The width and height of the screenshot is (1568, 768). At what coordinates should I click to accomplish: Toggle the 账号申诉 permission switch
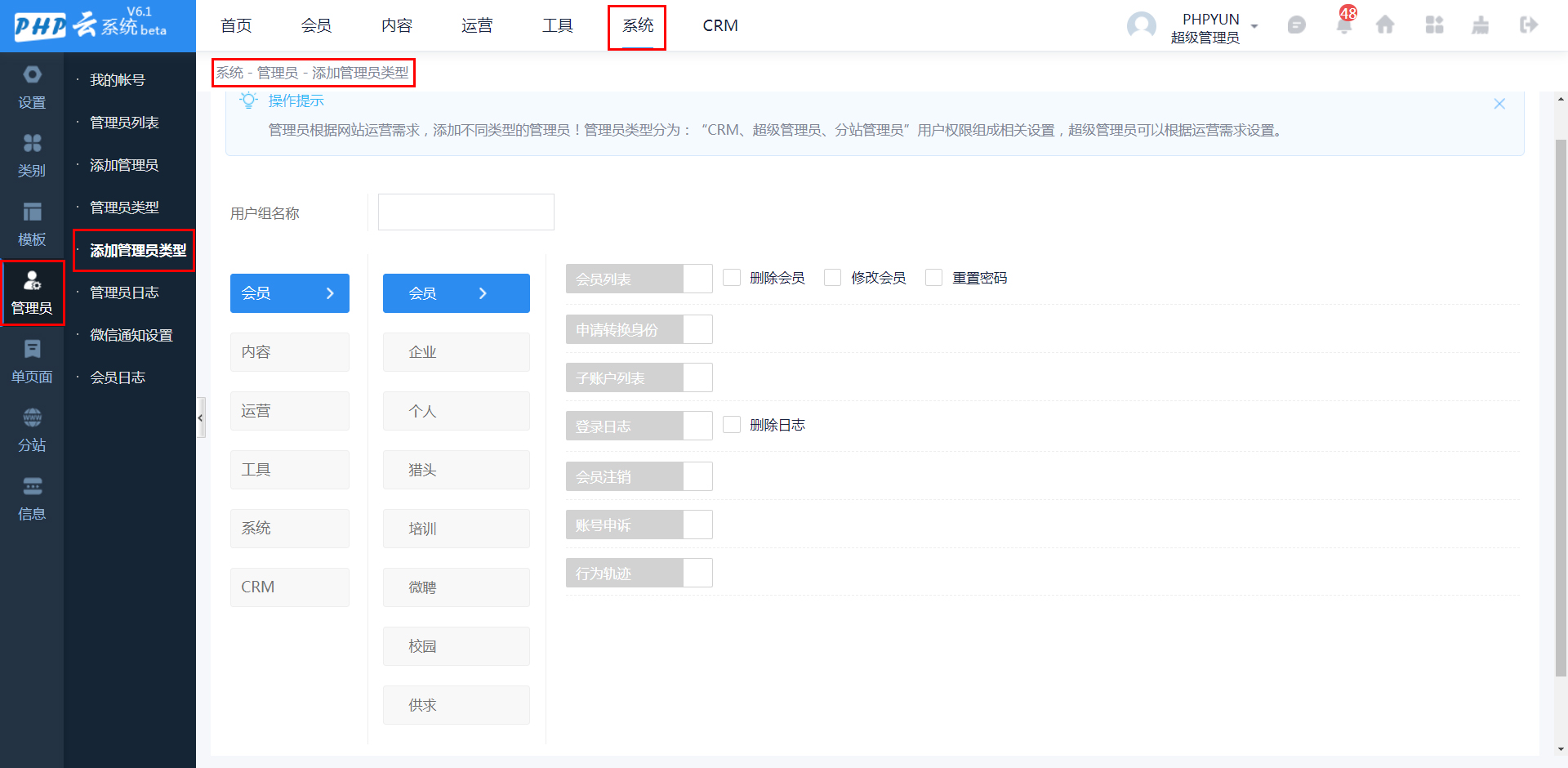point(639,525)
